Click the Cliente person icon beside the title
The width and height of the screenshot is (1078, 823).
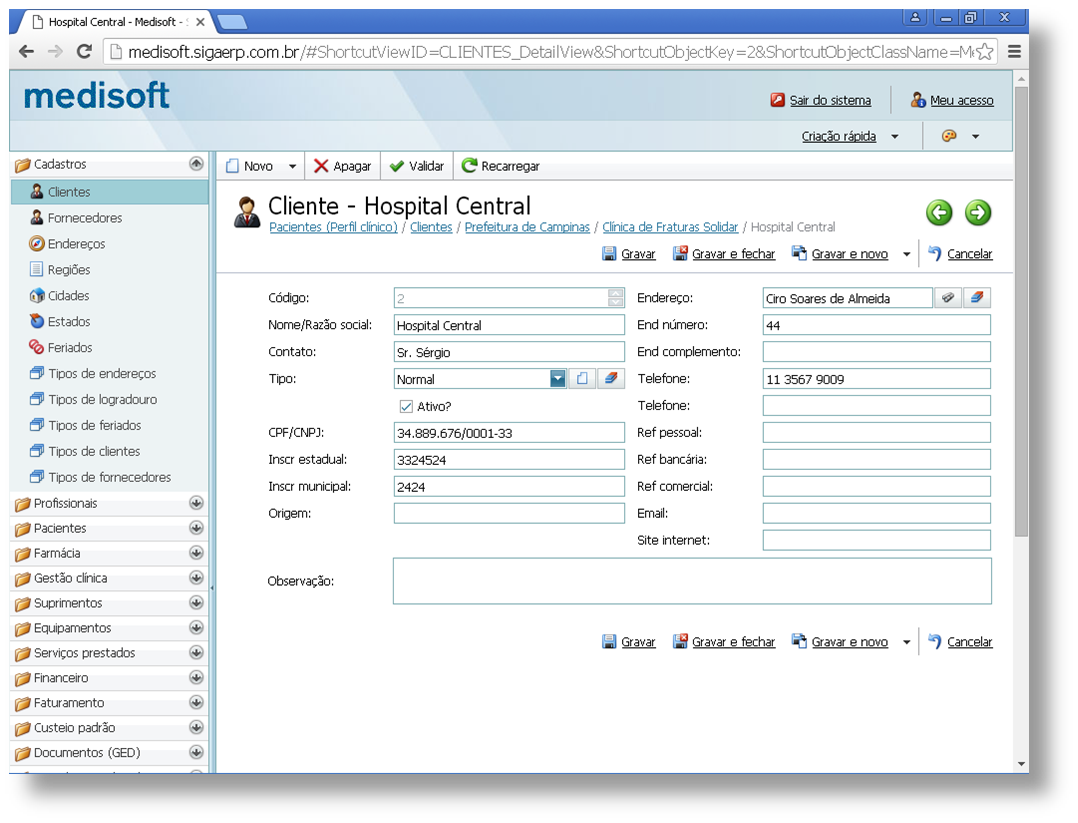247,212
